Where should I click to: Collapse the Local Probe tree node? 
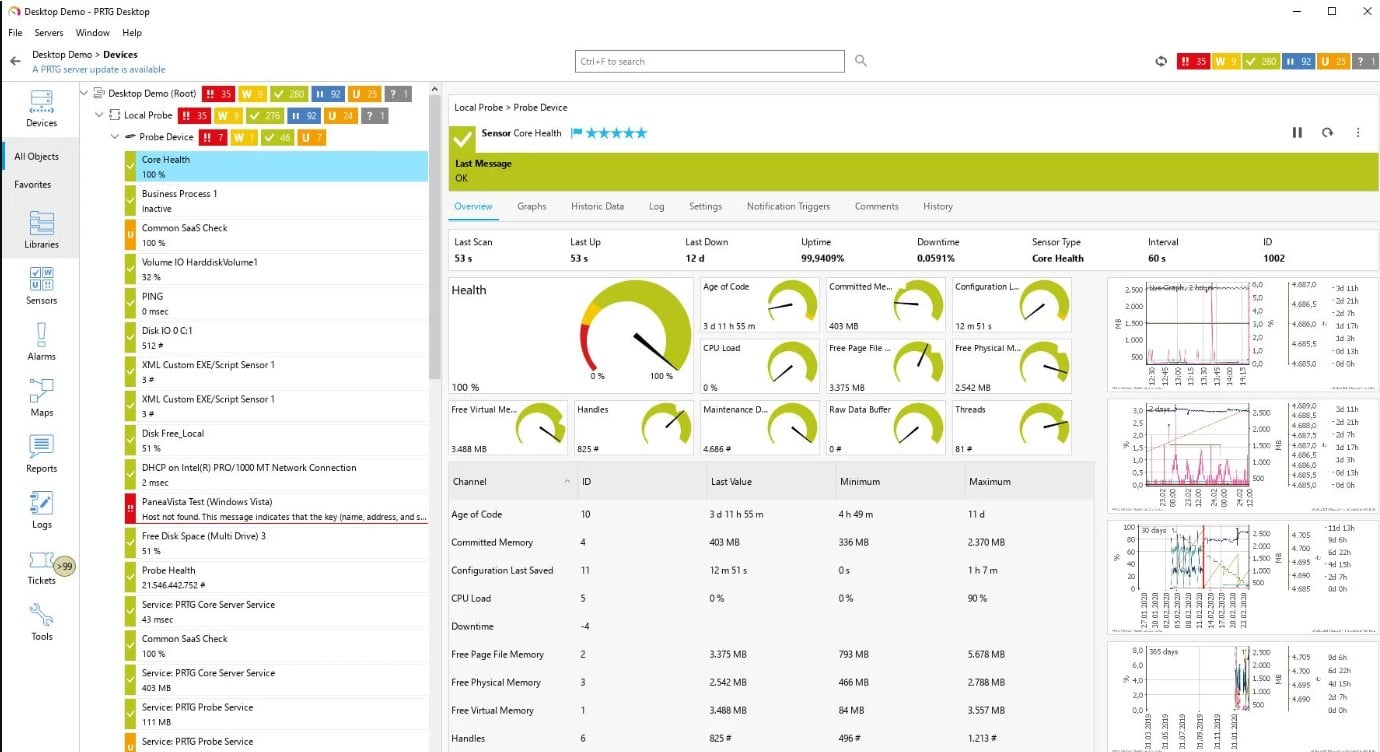99,115
